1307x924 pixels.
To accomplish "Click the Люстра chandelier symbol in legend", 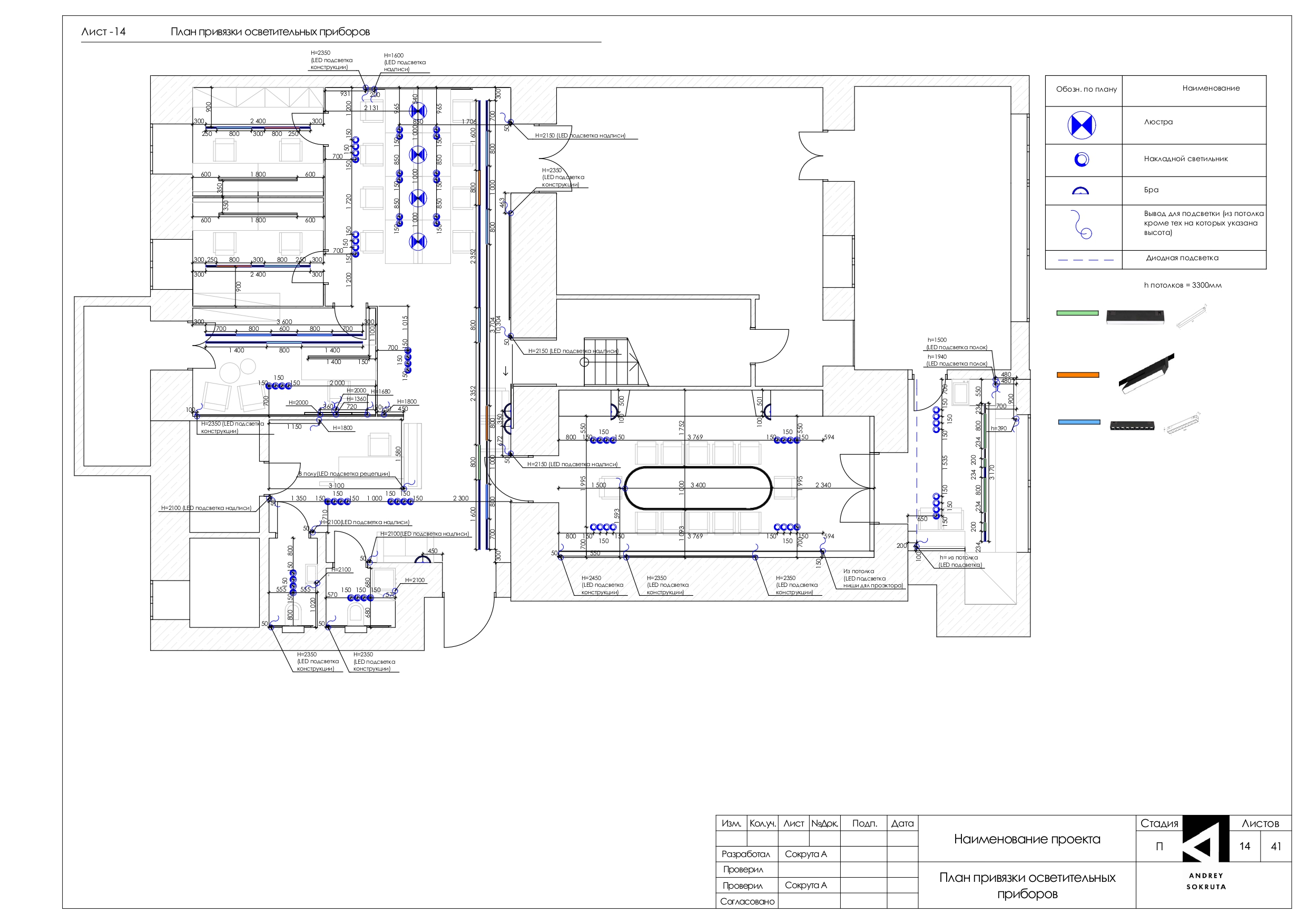I will coord(1081,125).
